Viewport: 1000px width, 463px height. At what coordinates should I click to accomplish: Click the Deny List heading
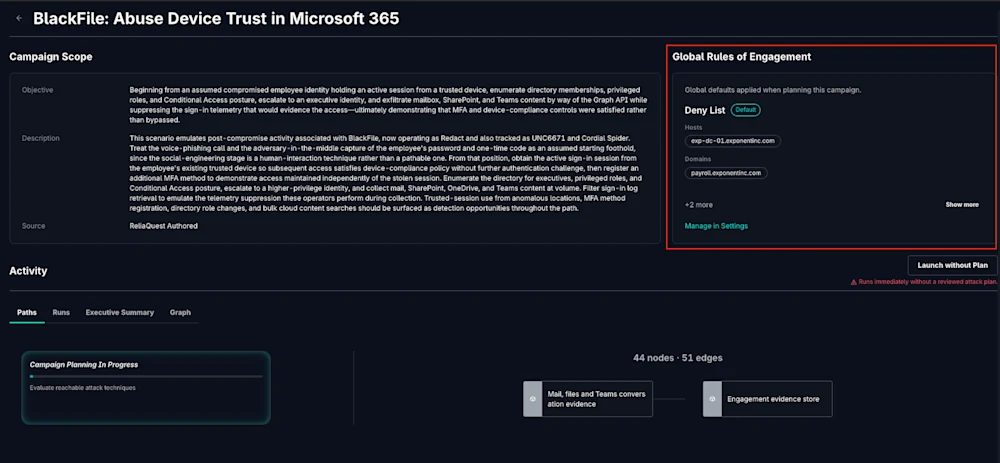tap(705, 110)
